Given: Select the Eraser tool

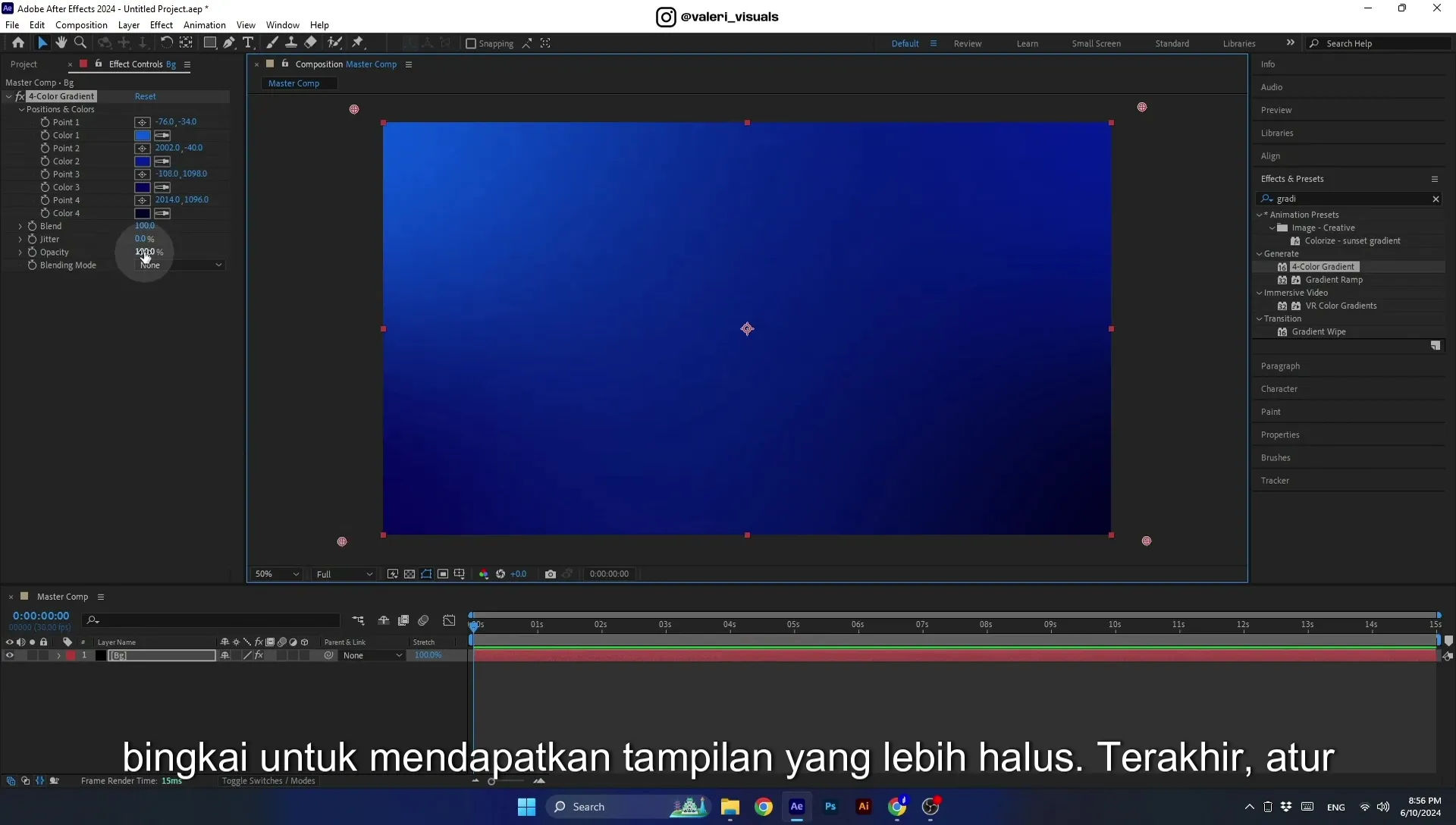Looking at the screenshot, I should click(x=311, y=43).
